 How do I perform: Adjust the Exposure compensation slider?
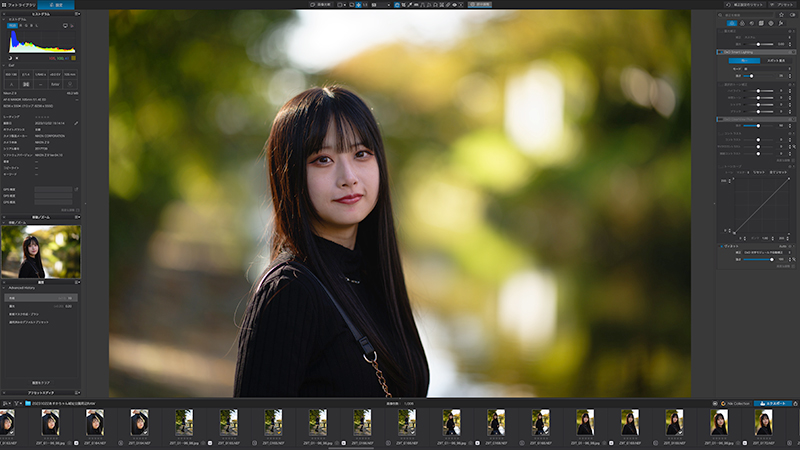click(x=758, y=44)
